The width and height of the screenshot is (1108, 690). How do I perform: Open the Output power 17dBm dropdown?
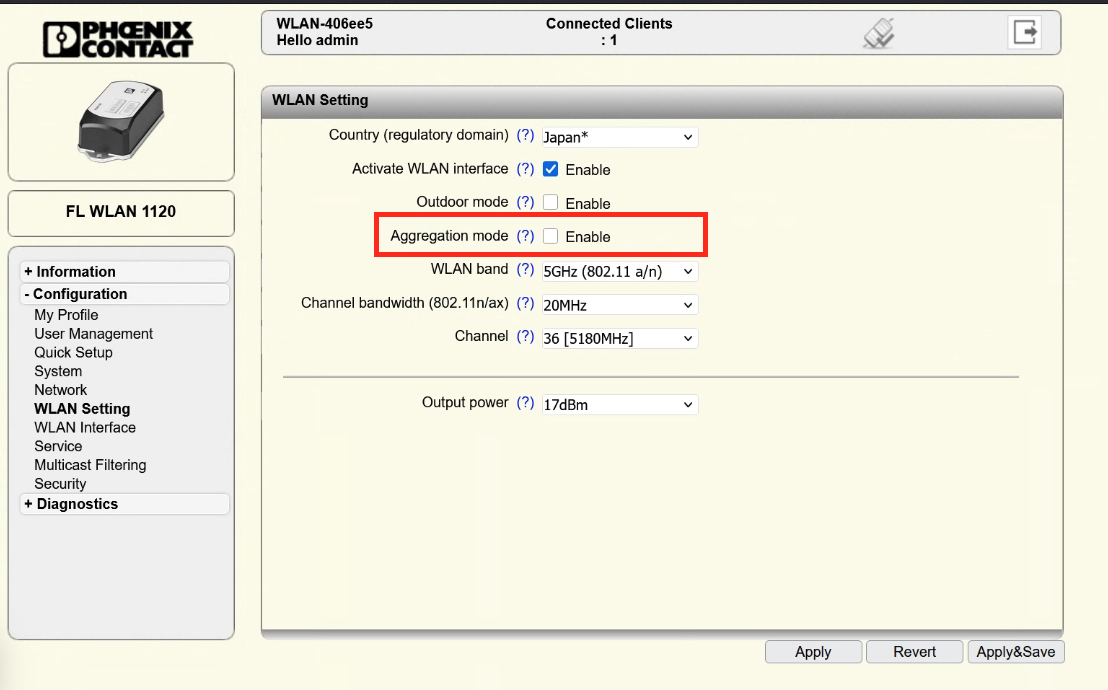point(619,405)
